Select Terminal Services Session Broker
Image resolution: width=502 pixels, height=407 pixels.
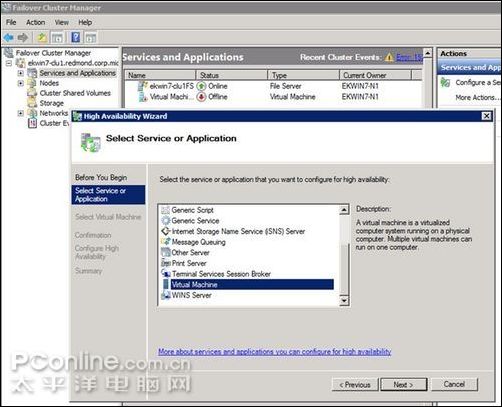(x=221, y=274)
